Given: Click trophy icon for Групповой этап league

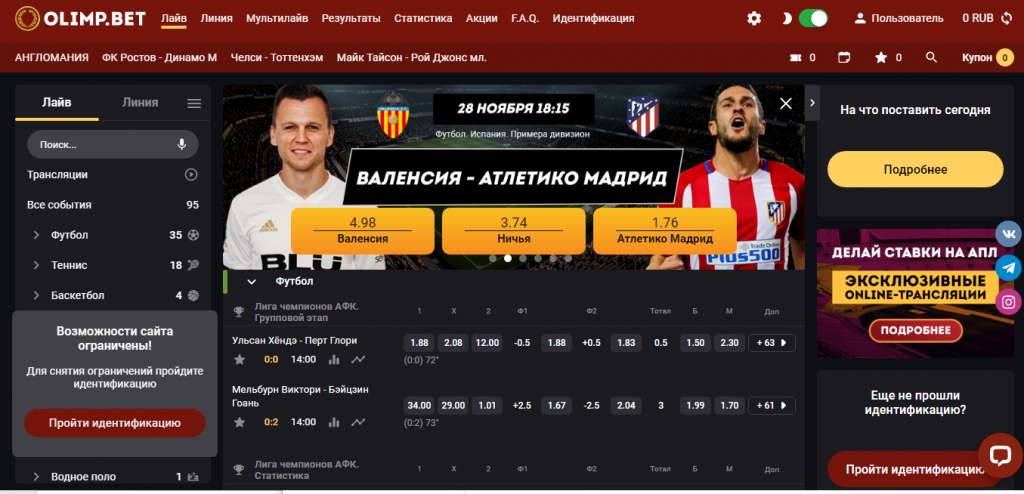Looking at the screenshot, I should pos(240,312).
